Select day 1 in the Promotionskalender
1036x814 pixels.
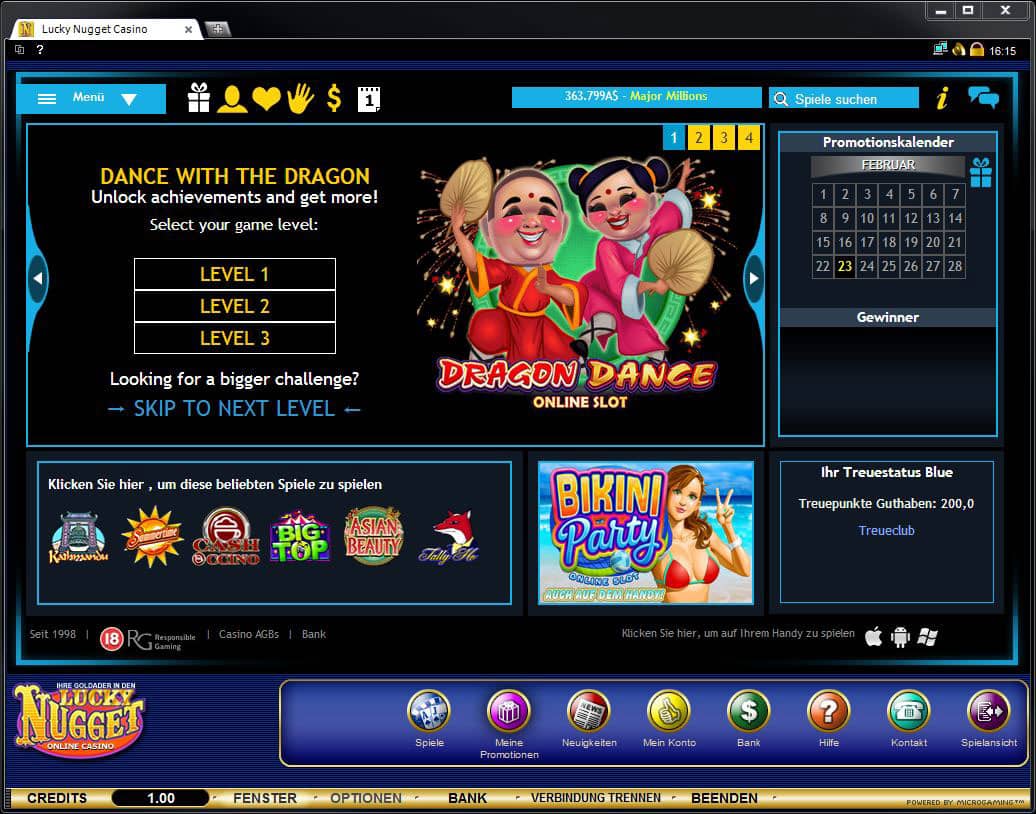(x=823, y=194)
